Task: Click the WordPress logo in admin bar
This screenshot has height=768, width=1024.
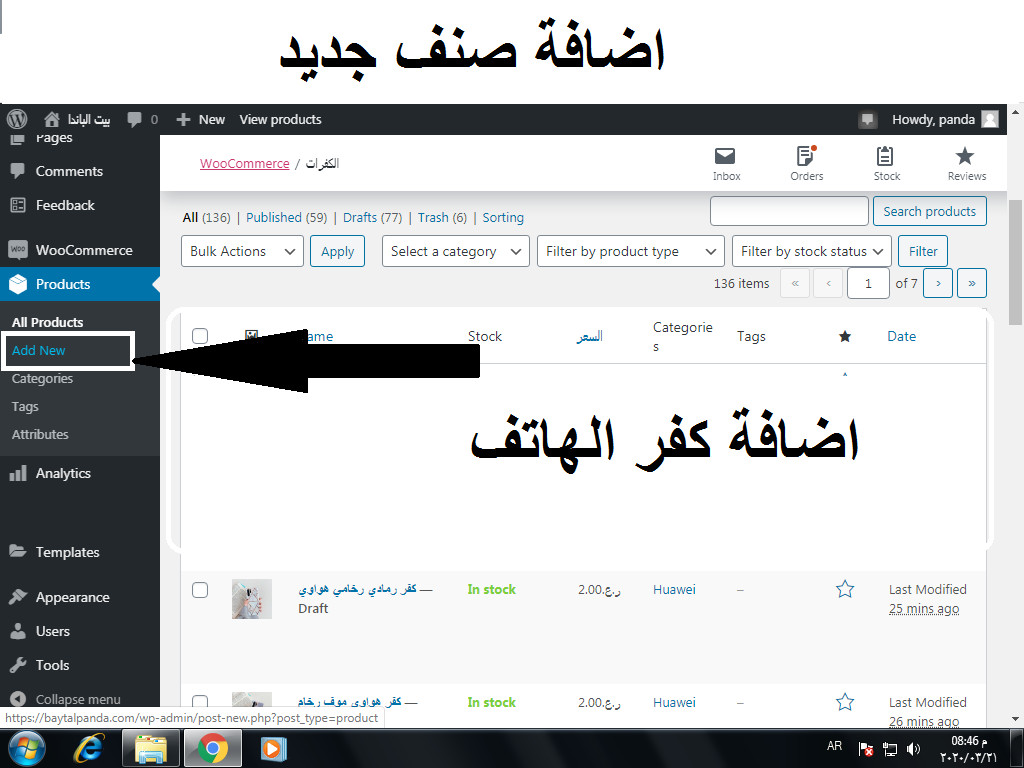Action: pos(17,119)
